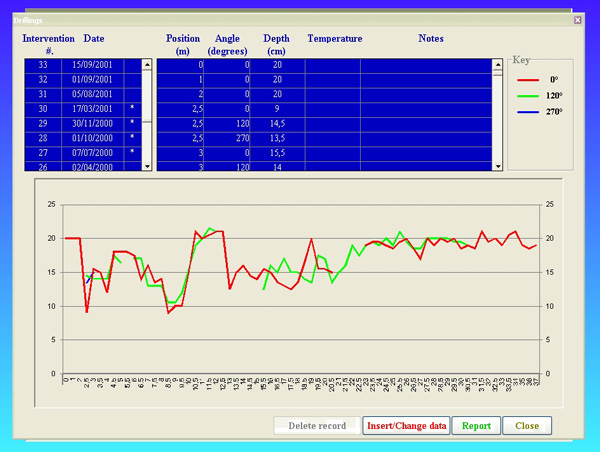Close the Drillings window
Image resolution: width=600 pixels, height=452 pixels.
point(577,20)
